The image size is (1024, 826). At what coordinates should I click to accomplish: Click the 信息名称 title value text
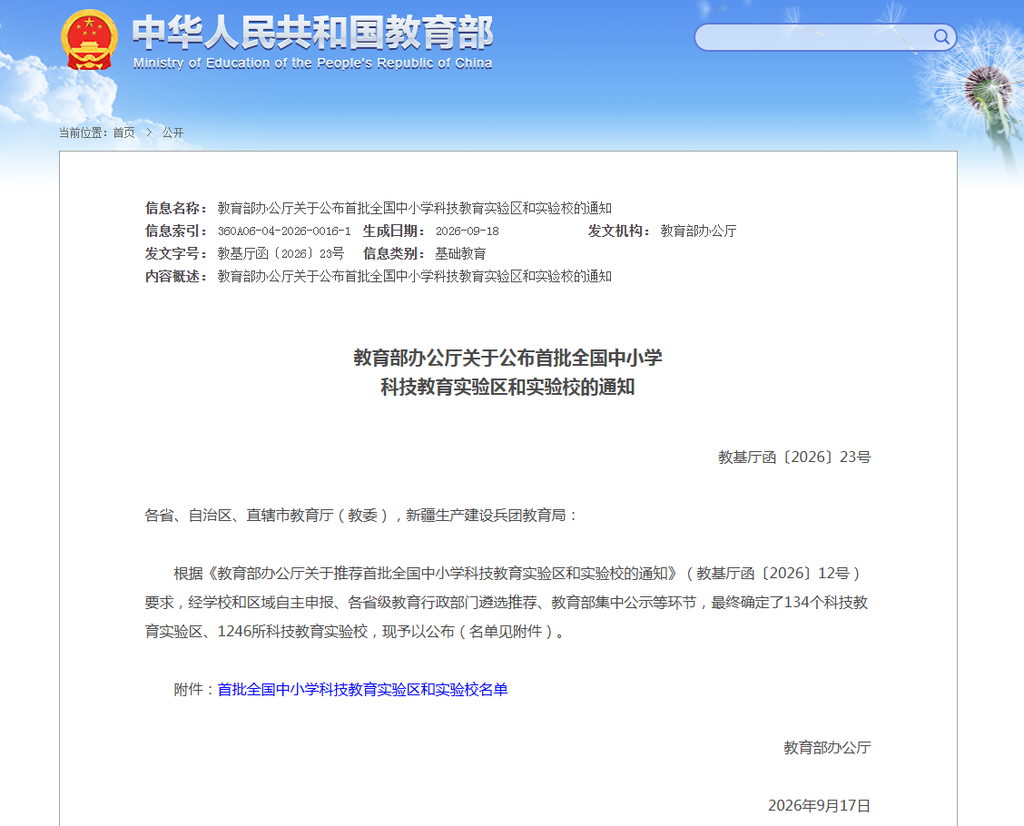coord(415,208)
